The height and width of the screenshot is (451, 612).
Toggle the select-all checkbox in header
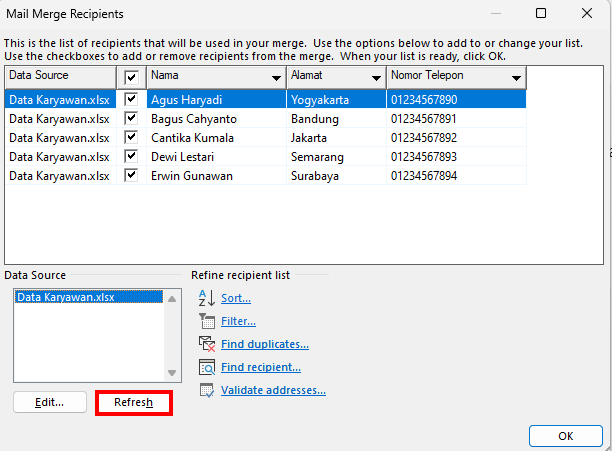pos(131,78)
